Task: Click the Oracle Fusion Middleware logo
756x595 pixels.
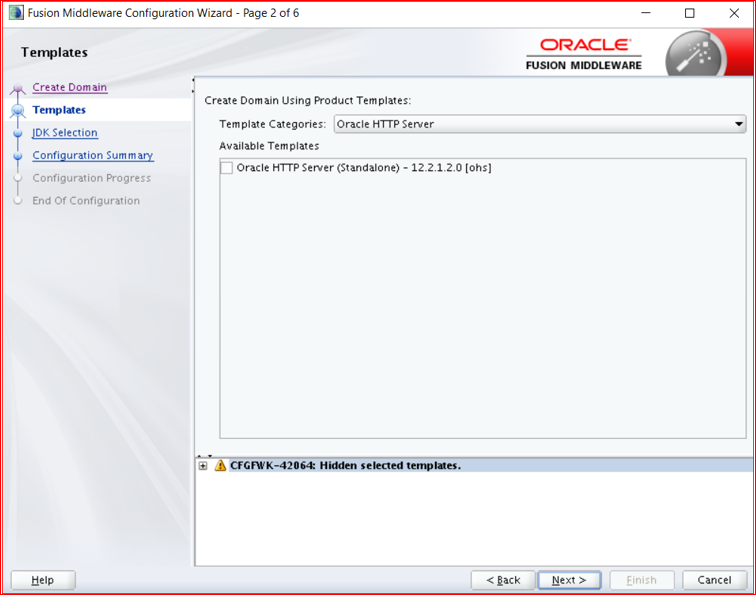Action: coord(584,54)
